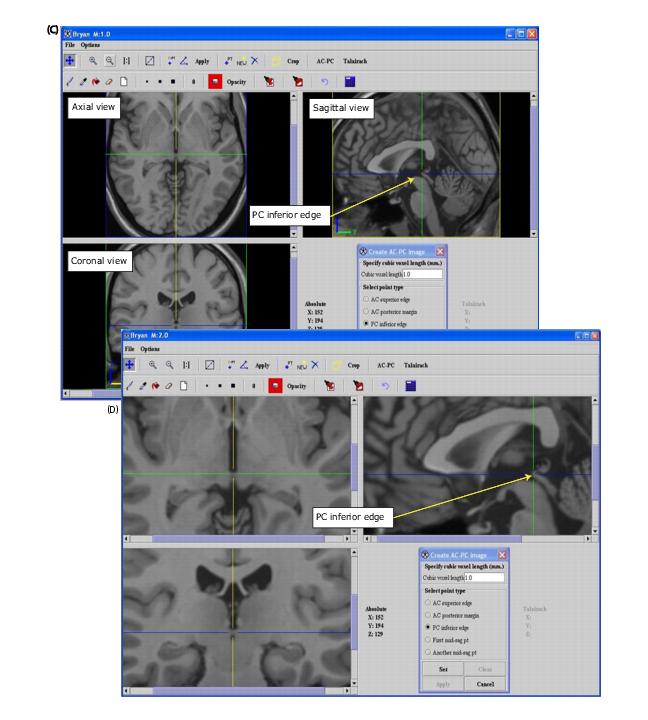Click the eraser tool in the front window
The width and height of the screenshot is (648, 720).
tap(168, 385)
